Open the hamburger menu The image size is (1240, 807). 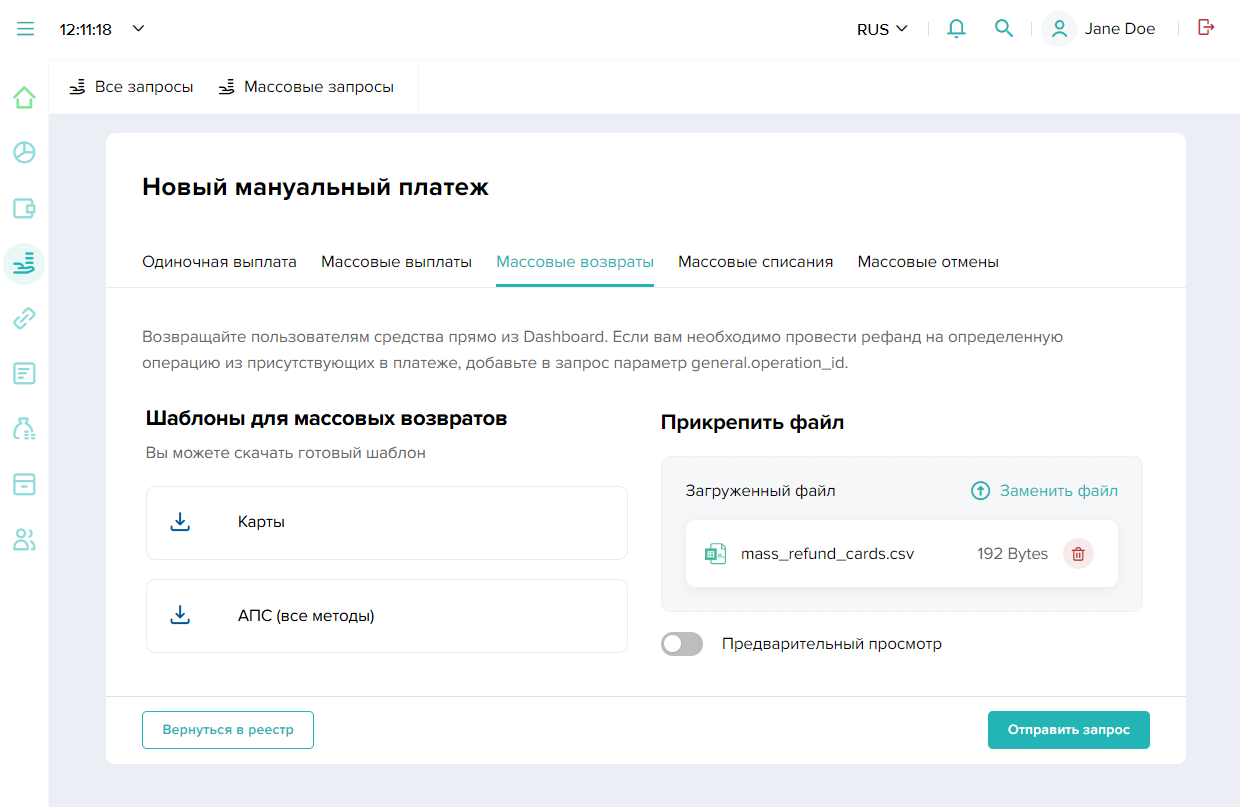click(25, 29)
